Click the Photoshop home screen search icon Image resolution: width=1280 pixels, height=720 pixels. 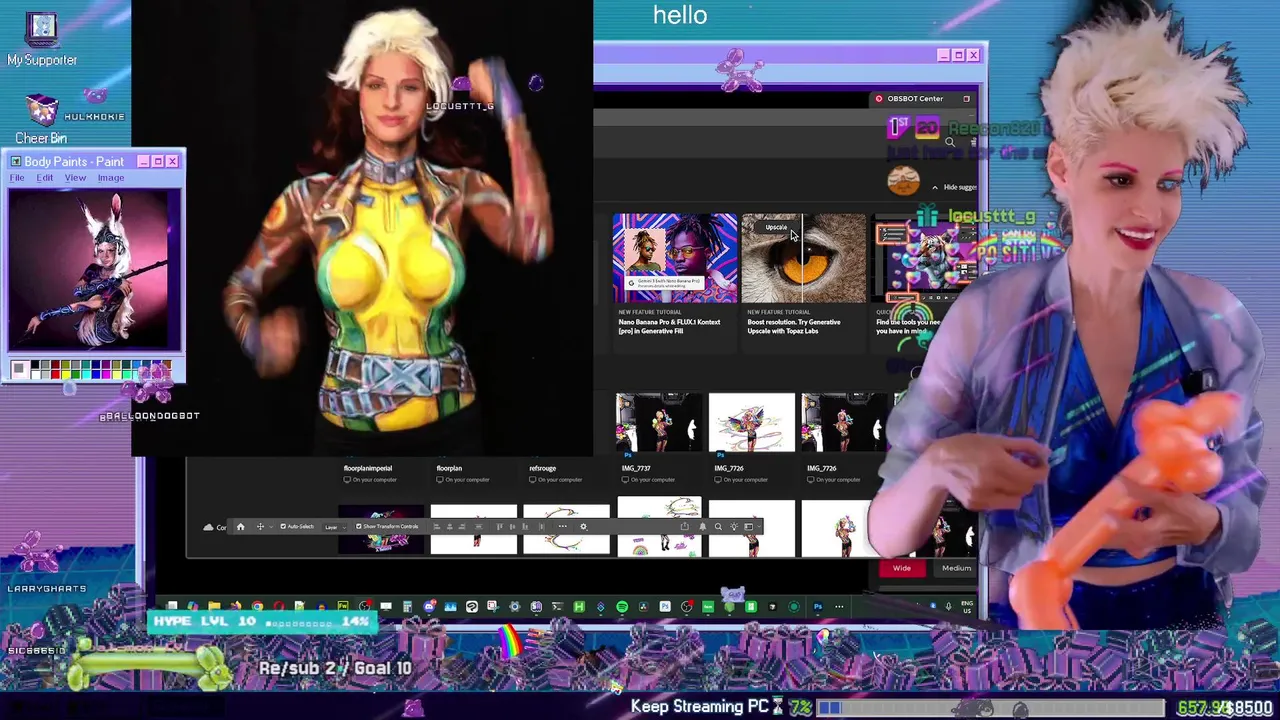coord(950,142)
